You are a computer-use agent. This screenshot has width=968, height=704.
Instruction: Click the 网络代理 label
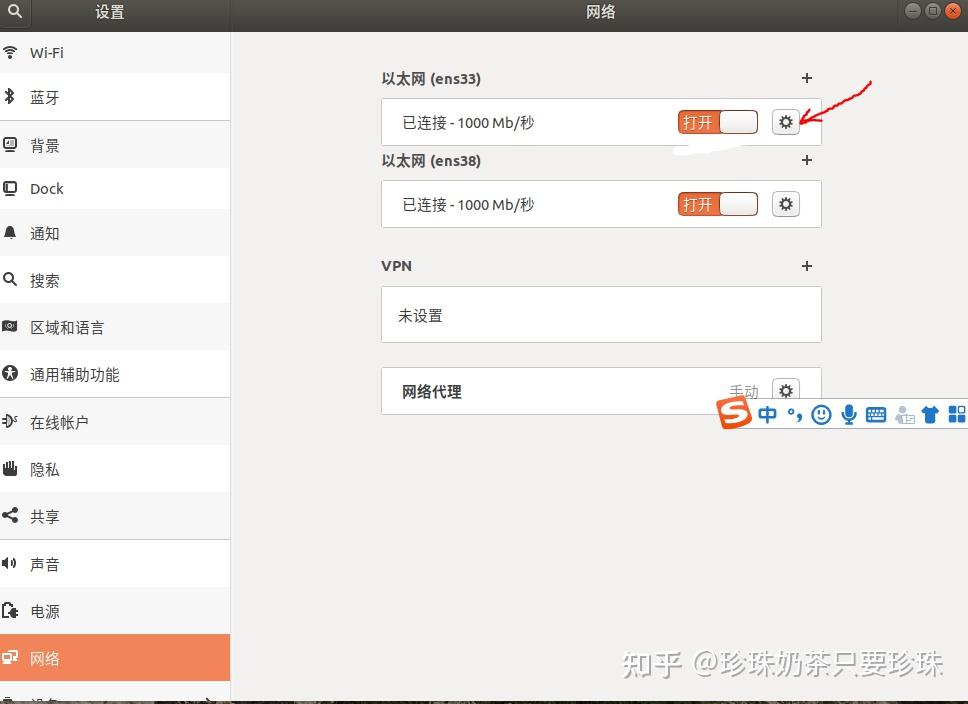point(432,392)
